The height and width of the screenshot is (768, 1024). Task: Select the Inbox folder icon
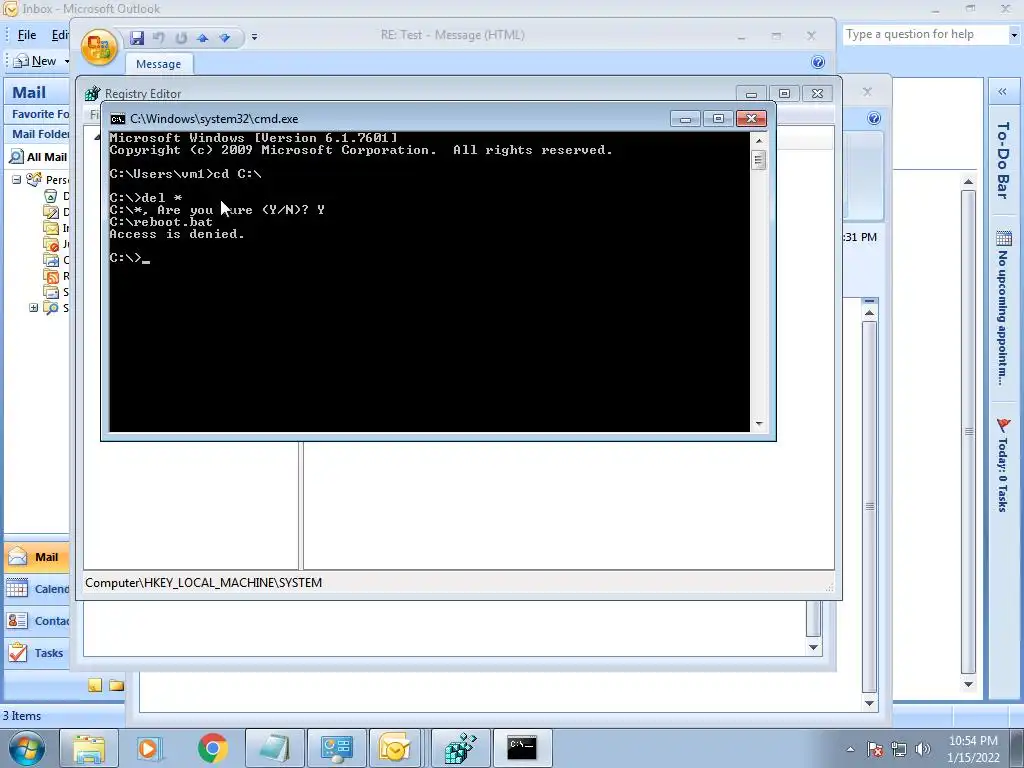[x=50, y=228]
